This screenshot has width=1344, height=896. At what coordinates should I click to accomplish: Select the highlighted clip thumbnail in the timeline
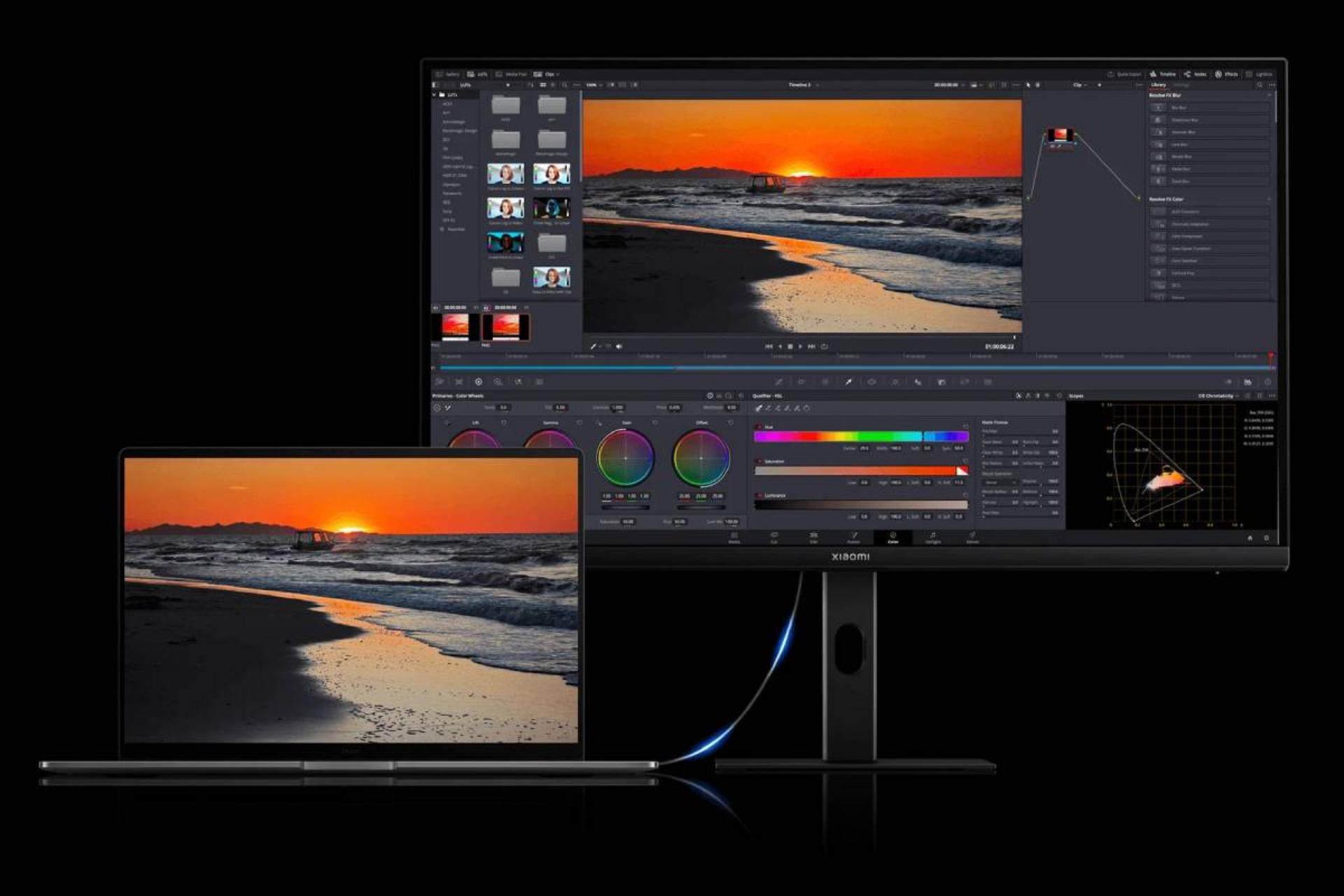point(505,326)
